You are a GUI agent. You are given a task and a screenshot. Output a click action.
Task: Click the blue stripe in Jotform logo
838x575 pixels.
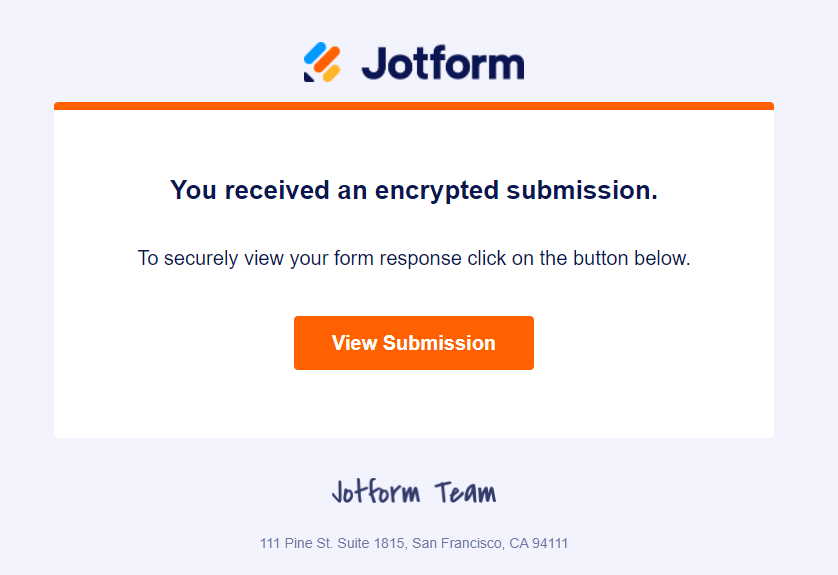click(x=316, y=53)
